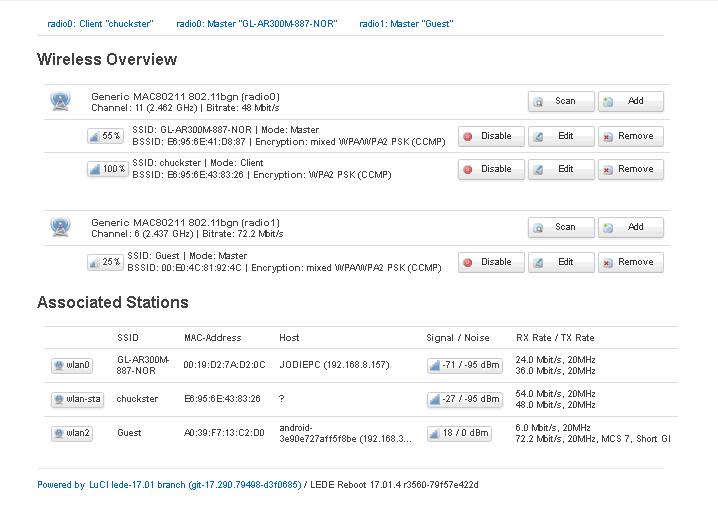This screenshot has height=513, width=718.
Task: Click the 72.2 Mbit/s MCS 7 Short GI rate
Action: point(593,439)
